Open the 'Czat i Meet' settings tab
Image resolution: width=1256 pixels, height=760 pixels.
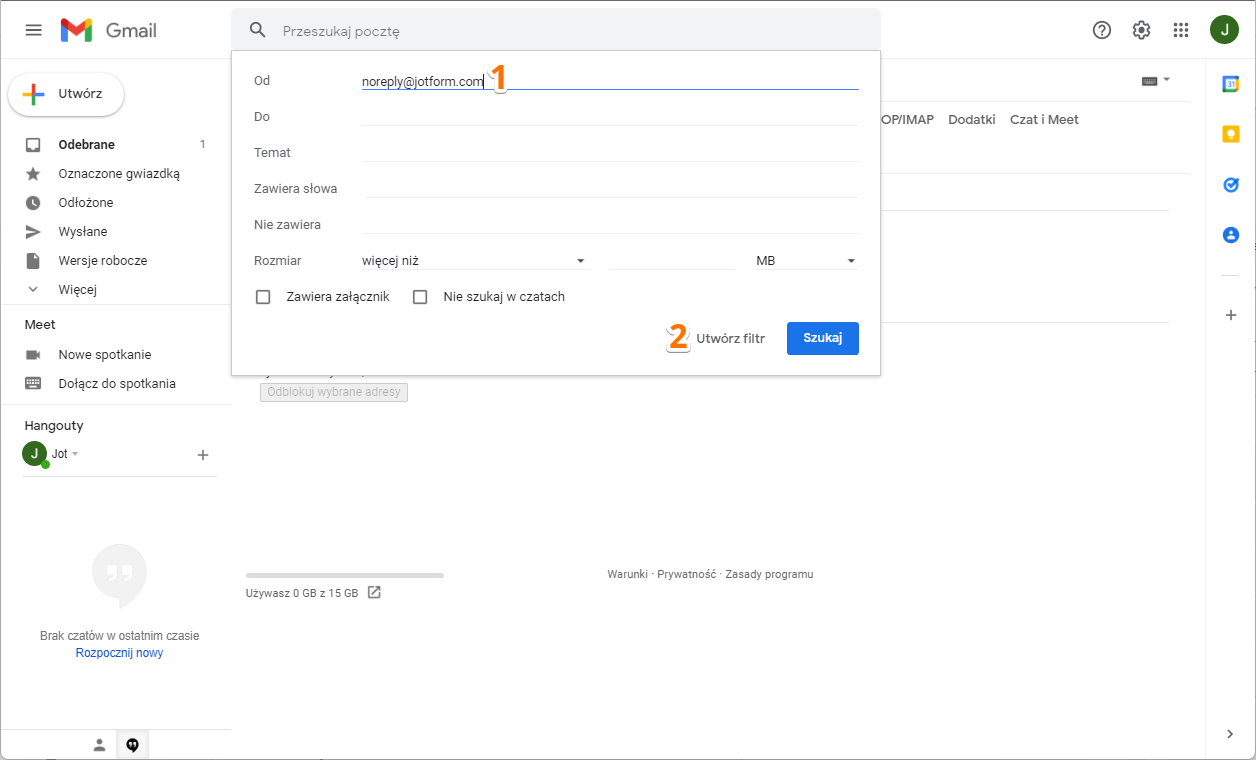point(1044,119)
